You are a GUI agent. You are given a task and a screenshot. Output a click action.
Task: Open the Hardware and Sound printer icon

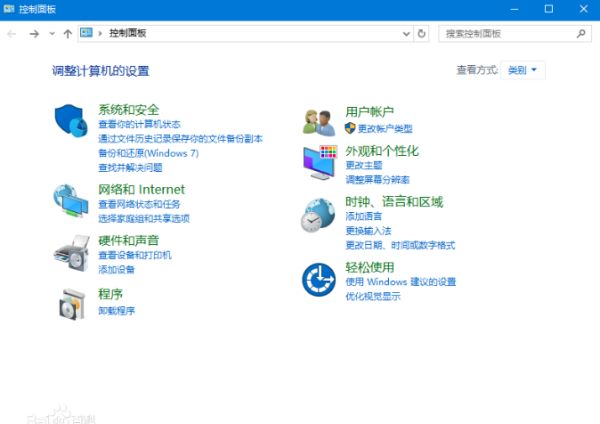[x=72, y=253]
